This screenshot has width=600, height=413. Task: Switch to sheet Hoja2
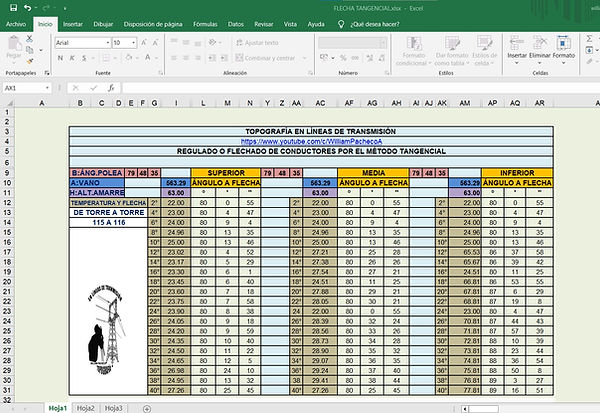(x=85, y=408)
